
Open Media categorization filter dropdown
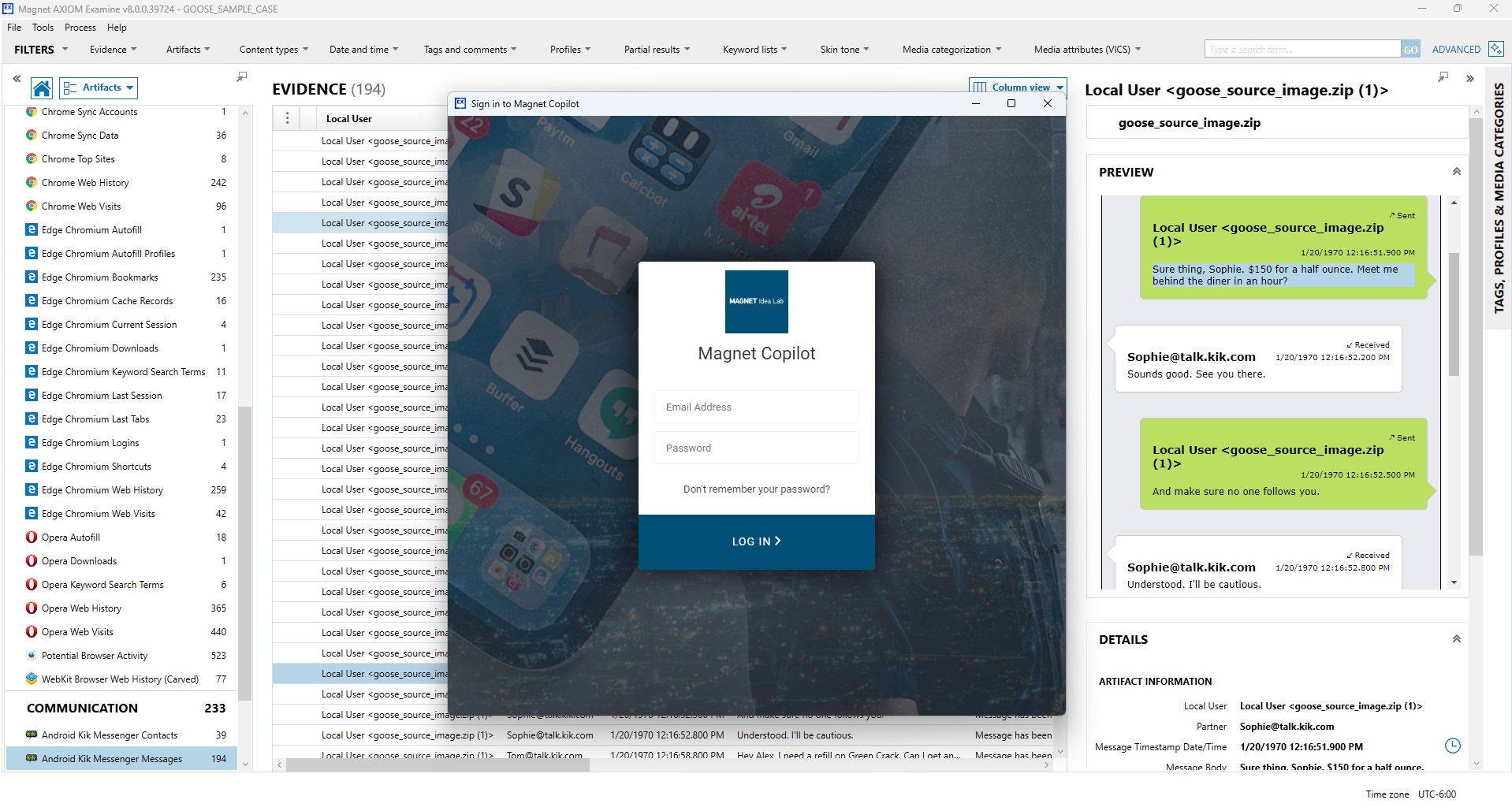coord(952,50)
